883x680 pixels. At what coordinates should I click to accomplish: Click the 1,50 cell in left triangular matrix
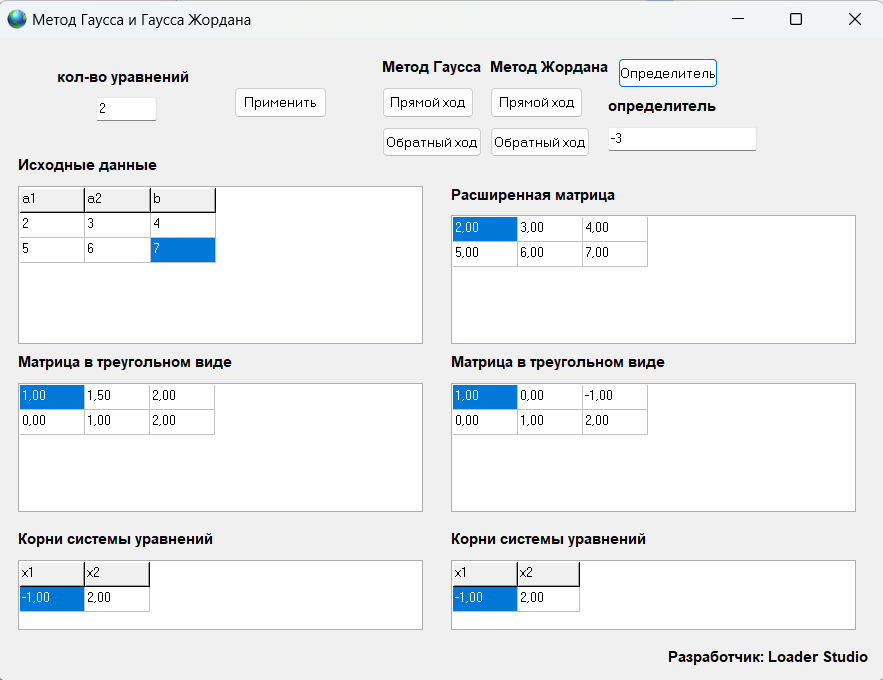click(x=116, y=396)
